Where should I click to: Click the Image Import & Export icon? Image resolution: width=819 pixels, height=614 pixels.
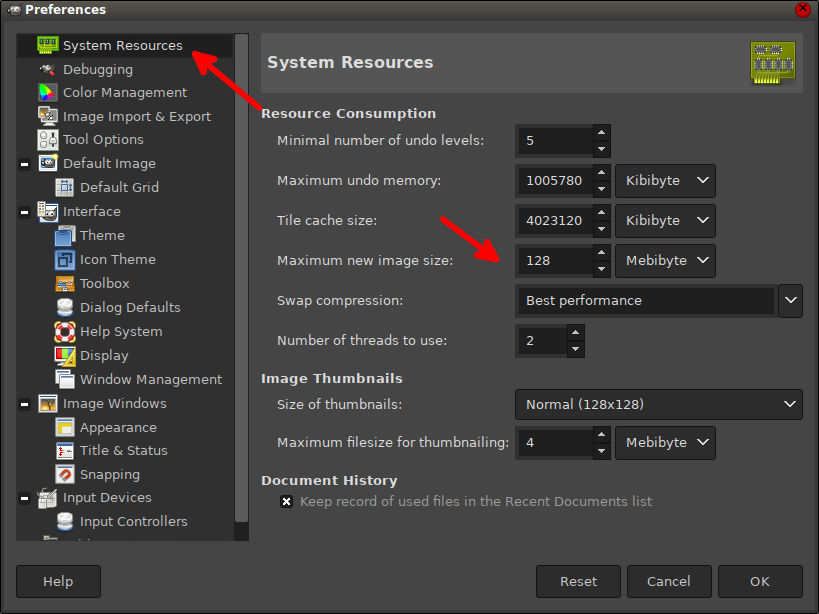[x=47, y=116]
